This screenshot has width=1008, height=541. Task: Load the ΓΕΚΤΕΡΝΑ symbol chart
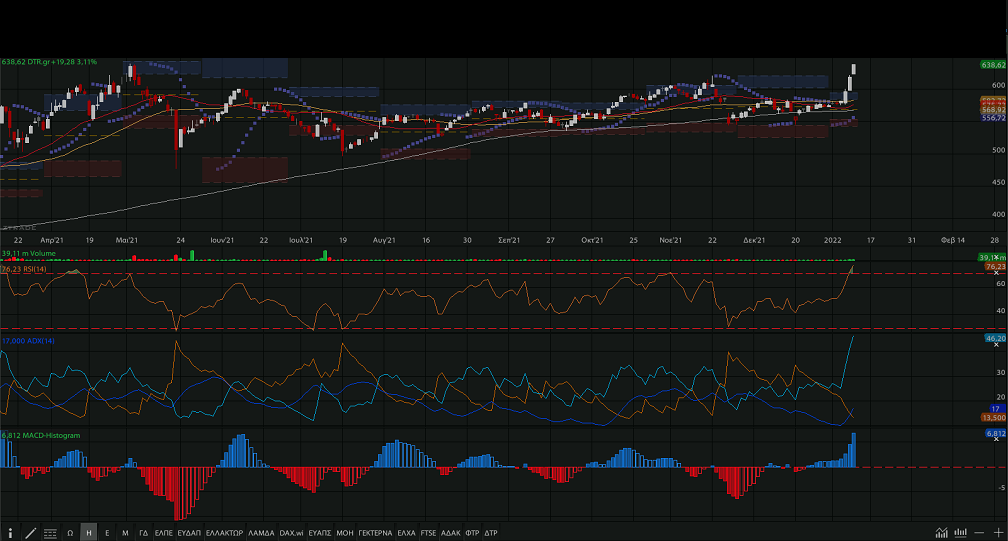click(375, 533)
